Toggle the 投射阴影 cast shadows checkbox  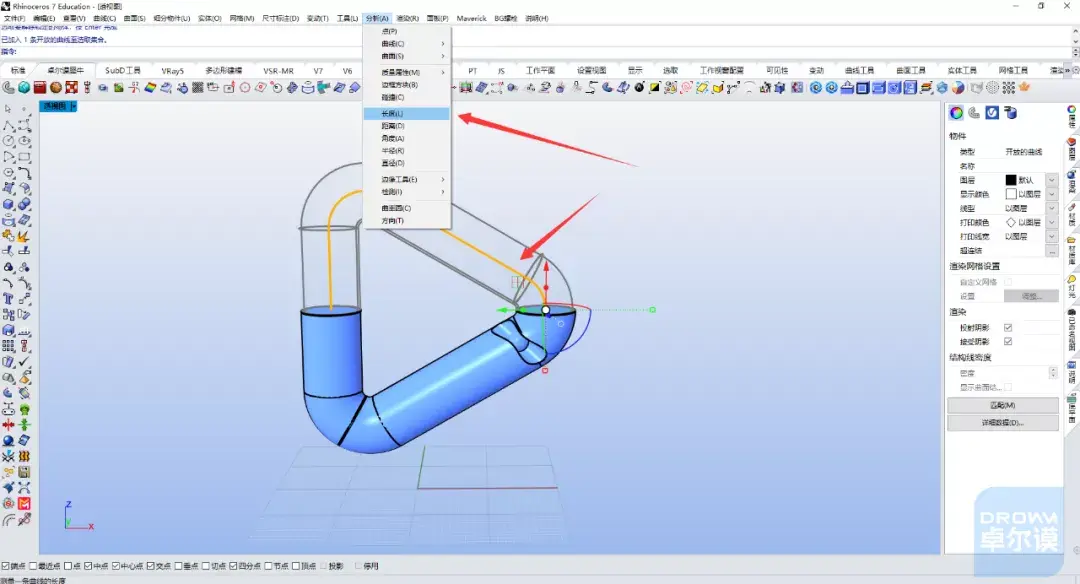tap(1008, 328)
